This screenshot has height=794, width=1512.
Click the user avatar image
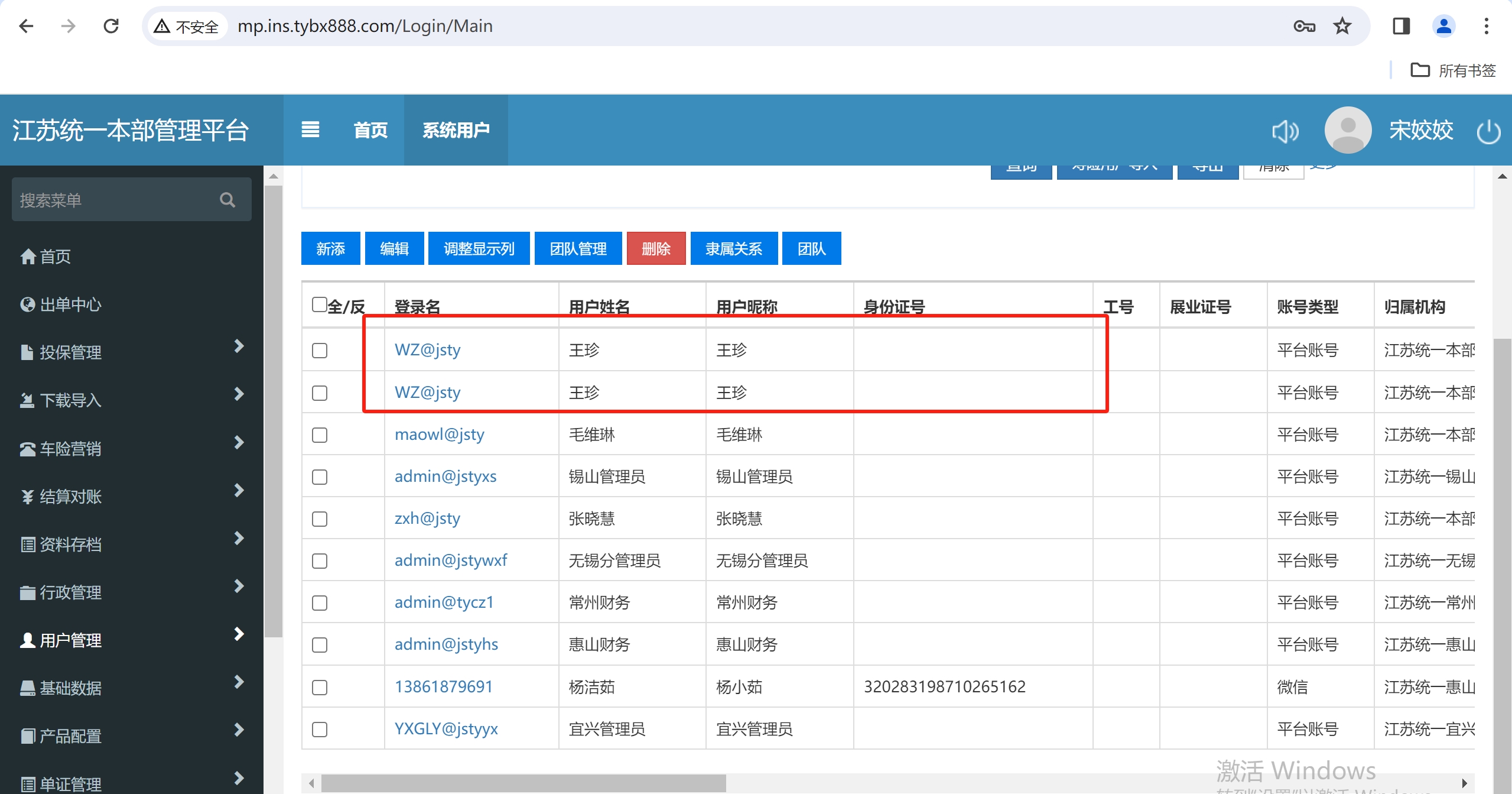[1348, 130]
